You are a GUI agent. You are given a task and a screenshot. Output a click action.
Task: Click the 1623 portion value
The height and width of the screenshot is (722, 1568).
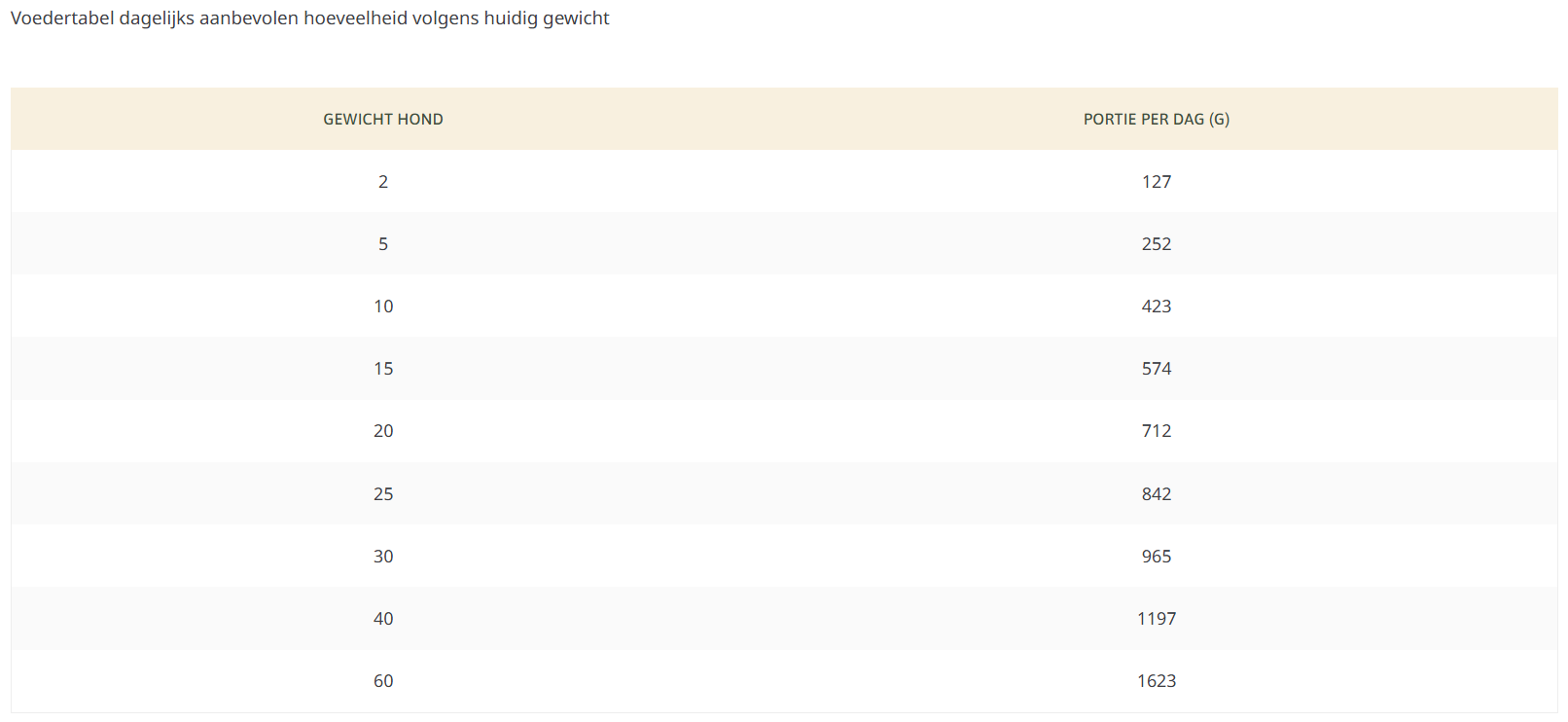pos(1156,681)
